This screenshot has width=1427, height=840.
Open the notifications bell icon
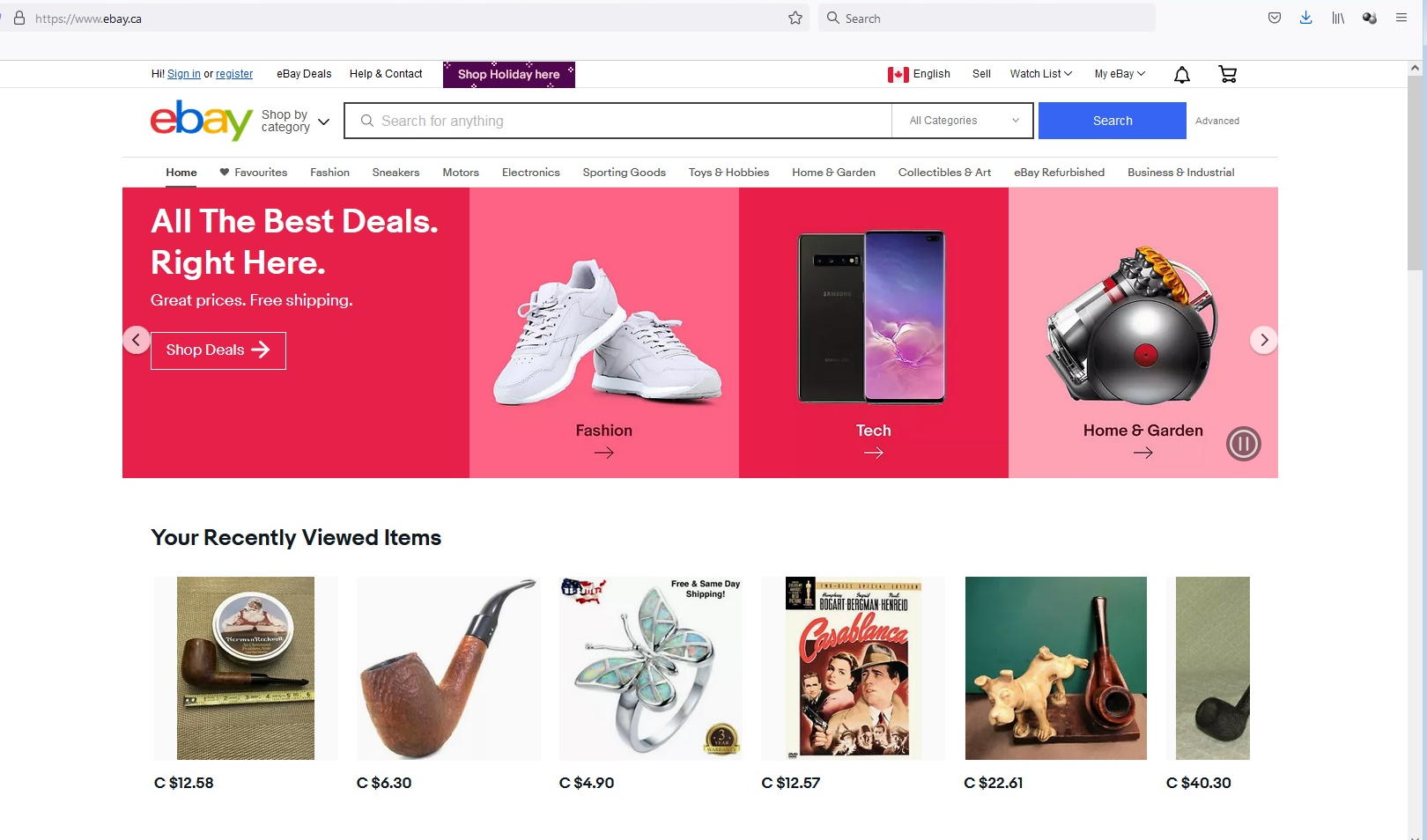1182,75
